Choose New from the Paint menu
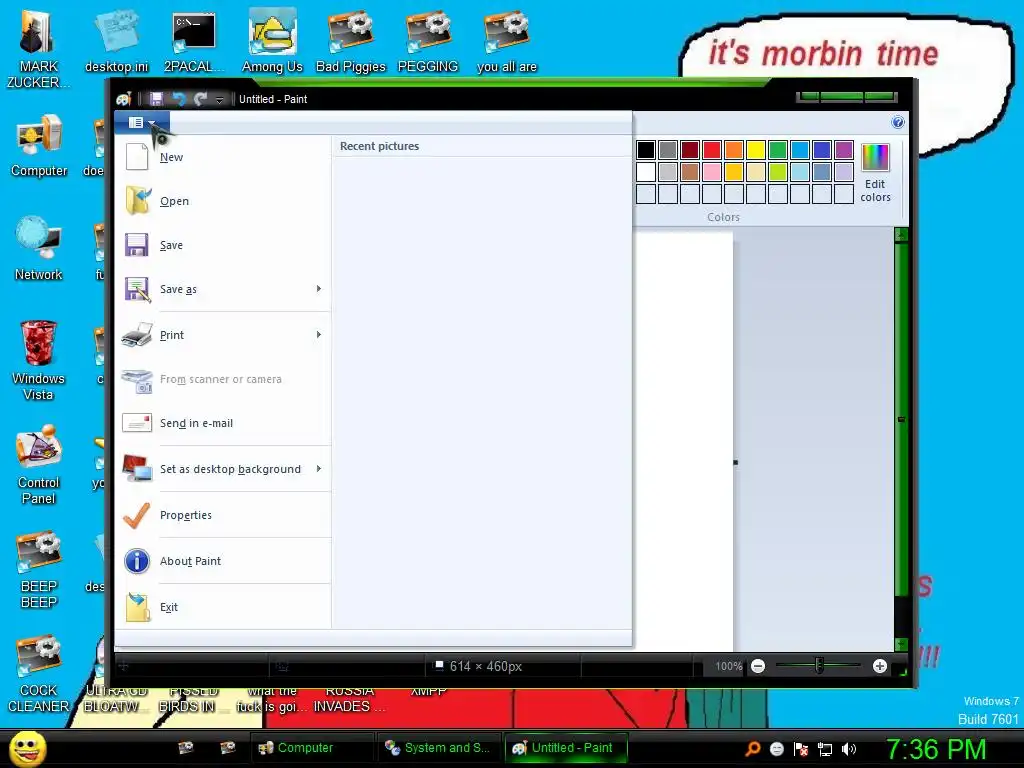The image size is (1024, 768). point(223,157)
